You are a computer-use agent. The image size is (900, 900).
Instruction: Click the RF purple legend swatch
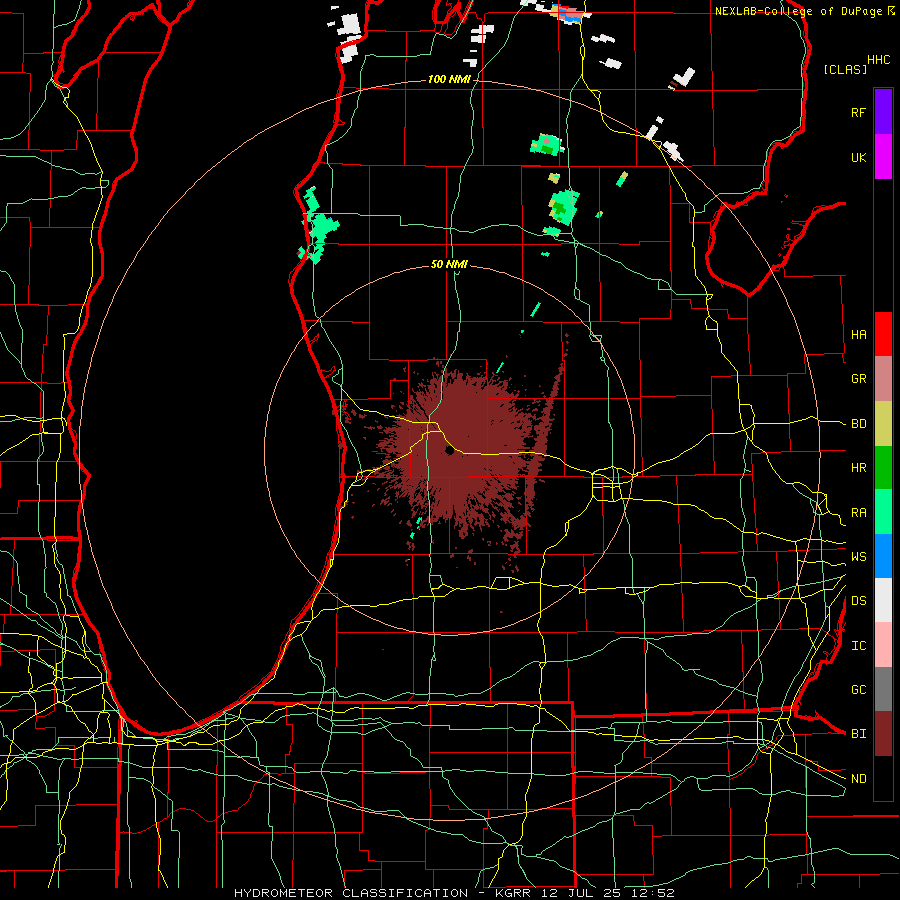tap(883, 112)
